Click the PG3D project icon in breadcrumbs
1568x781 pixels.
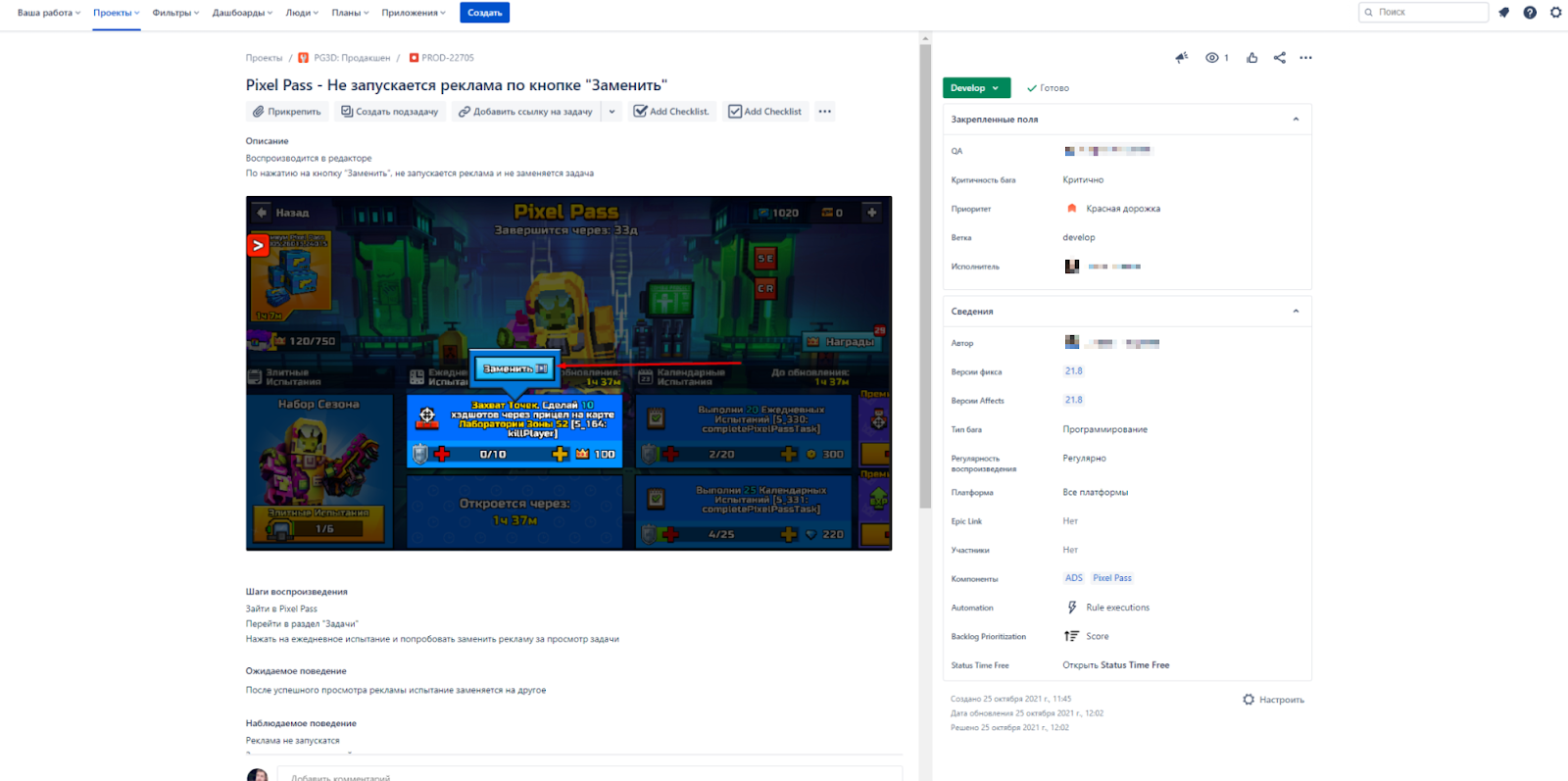click(304, 58)
